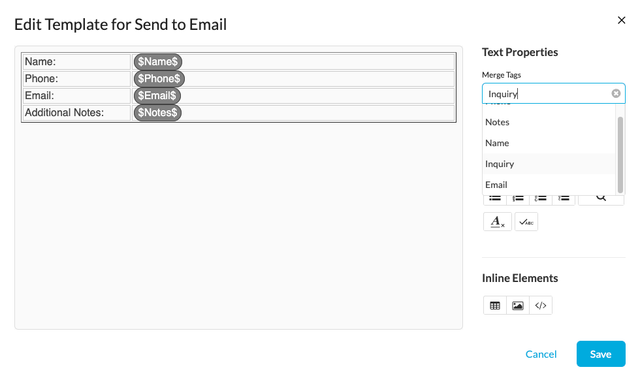Pick the Name merge tag option
The width and height of the screenshot is (640, 372).
pyautogui.click(x=549, y=143)
